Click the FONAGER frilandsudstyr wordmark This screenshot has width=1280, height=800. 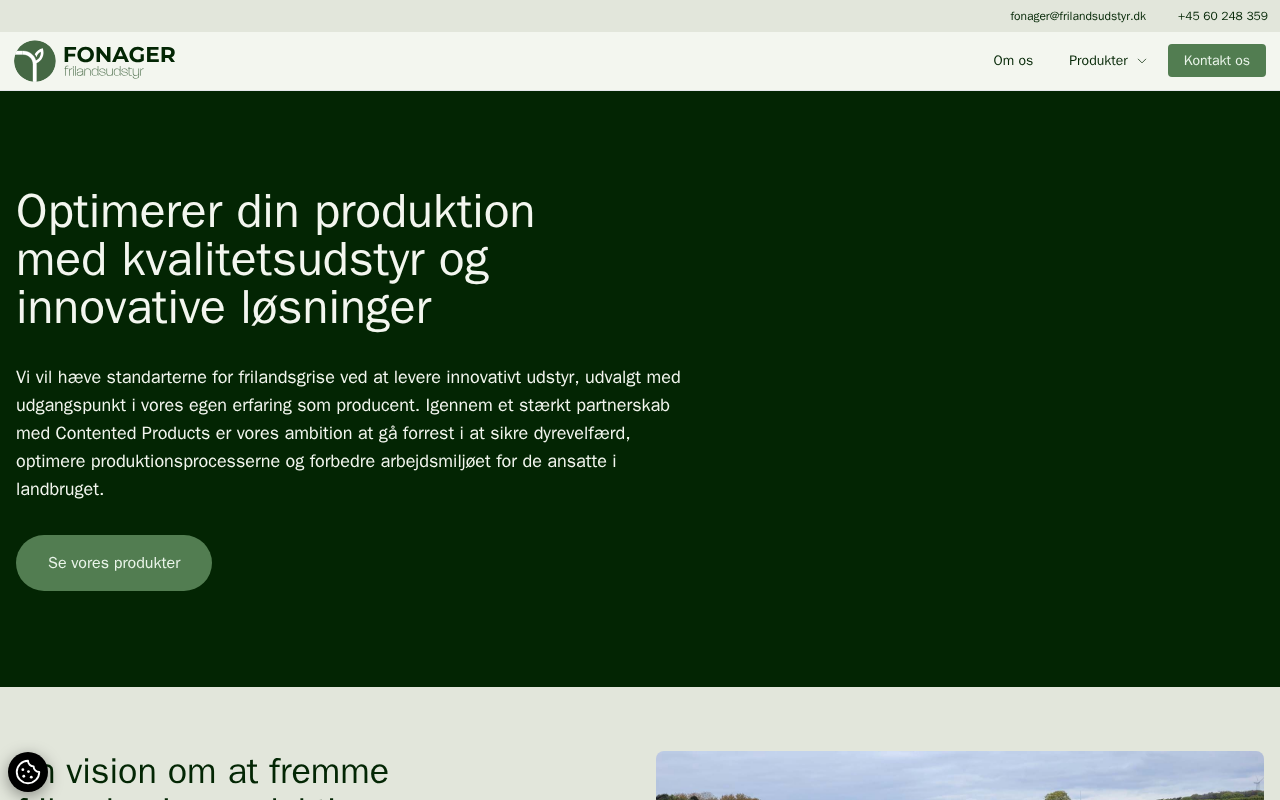tap(119, 61)
